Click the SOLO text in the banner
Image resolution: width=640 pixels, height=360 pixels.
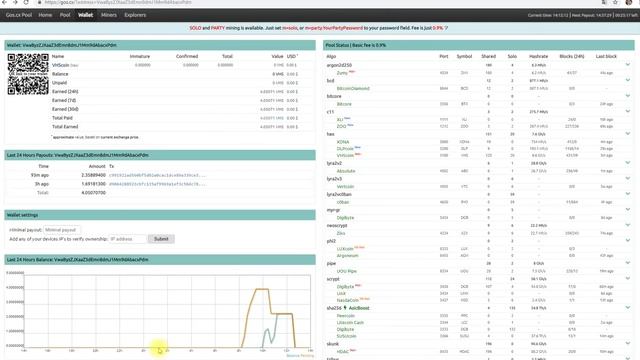click(x=195, y=28)
